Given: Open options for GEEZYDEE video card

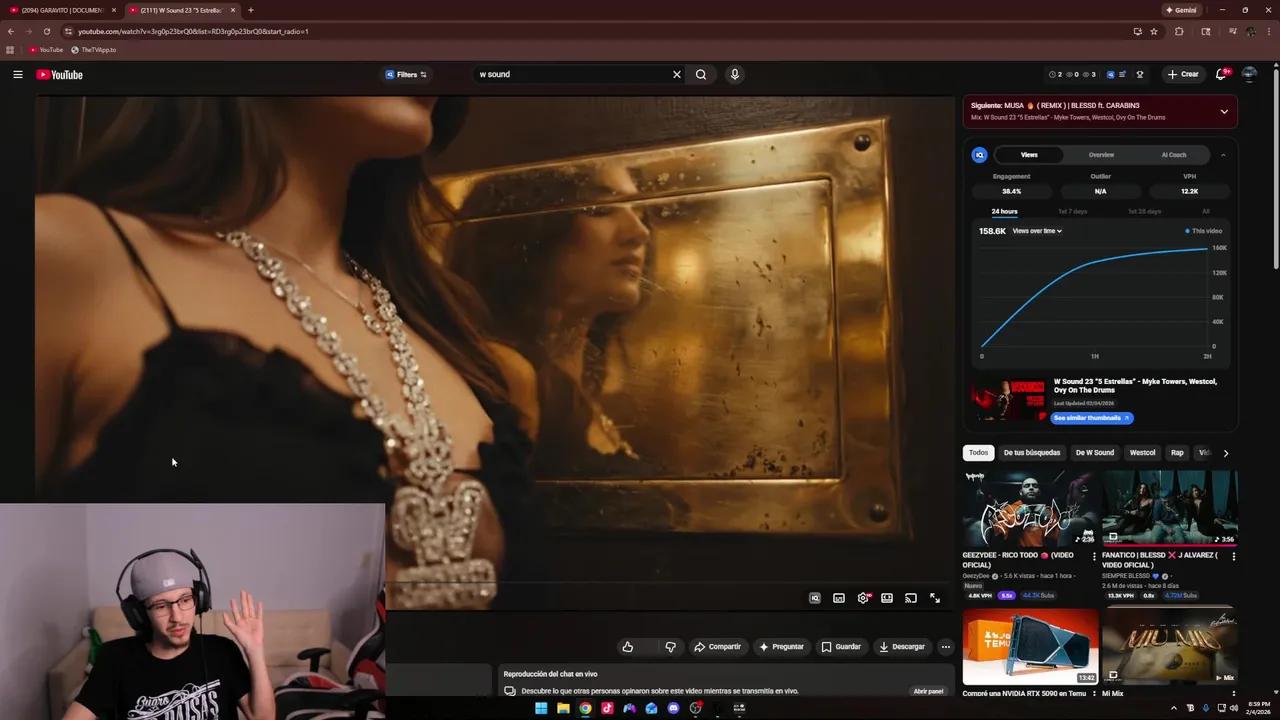Looking at the screenshot, I should pyautogui.click(x=1094, y=556).
